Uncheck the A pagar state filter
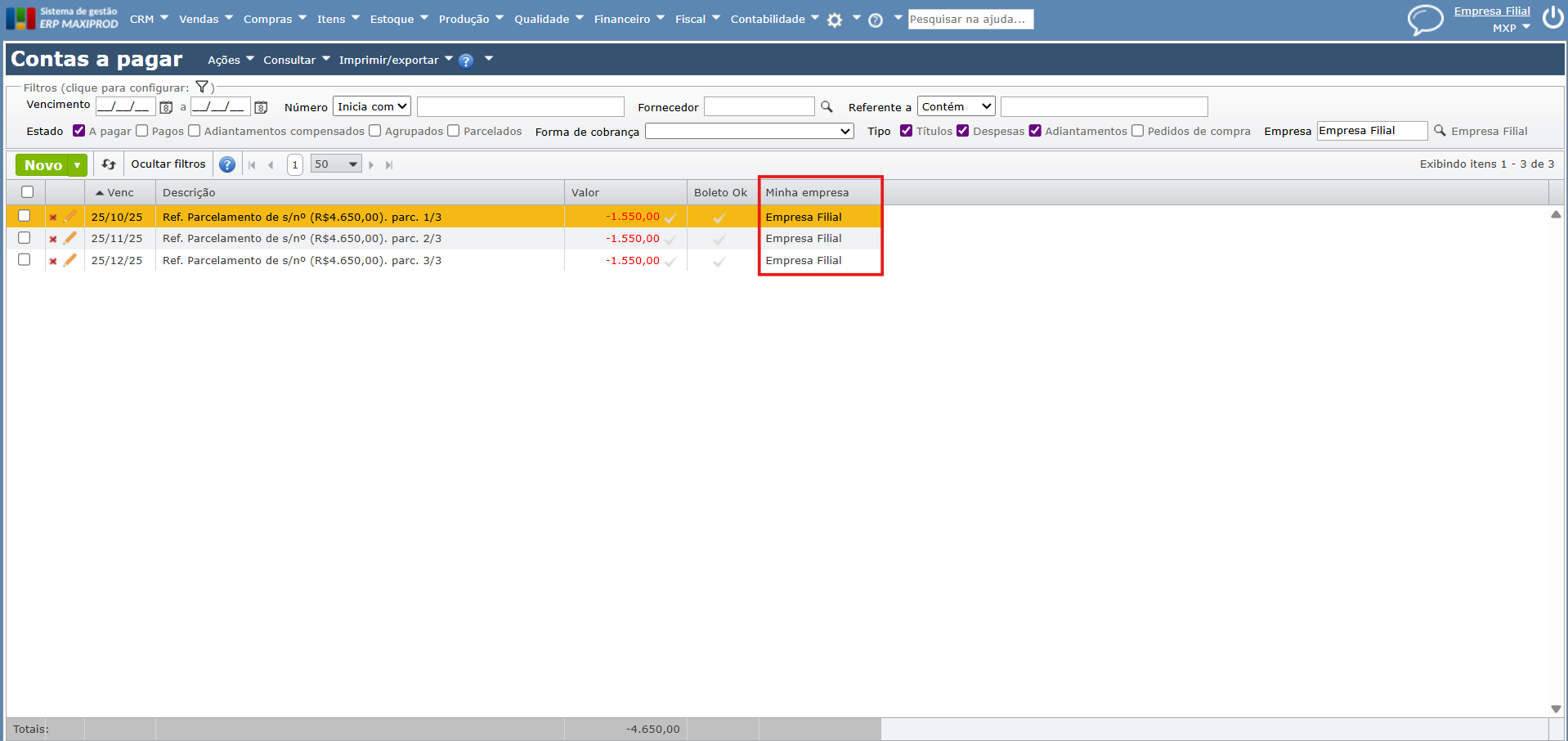 point(79,131)
